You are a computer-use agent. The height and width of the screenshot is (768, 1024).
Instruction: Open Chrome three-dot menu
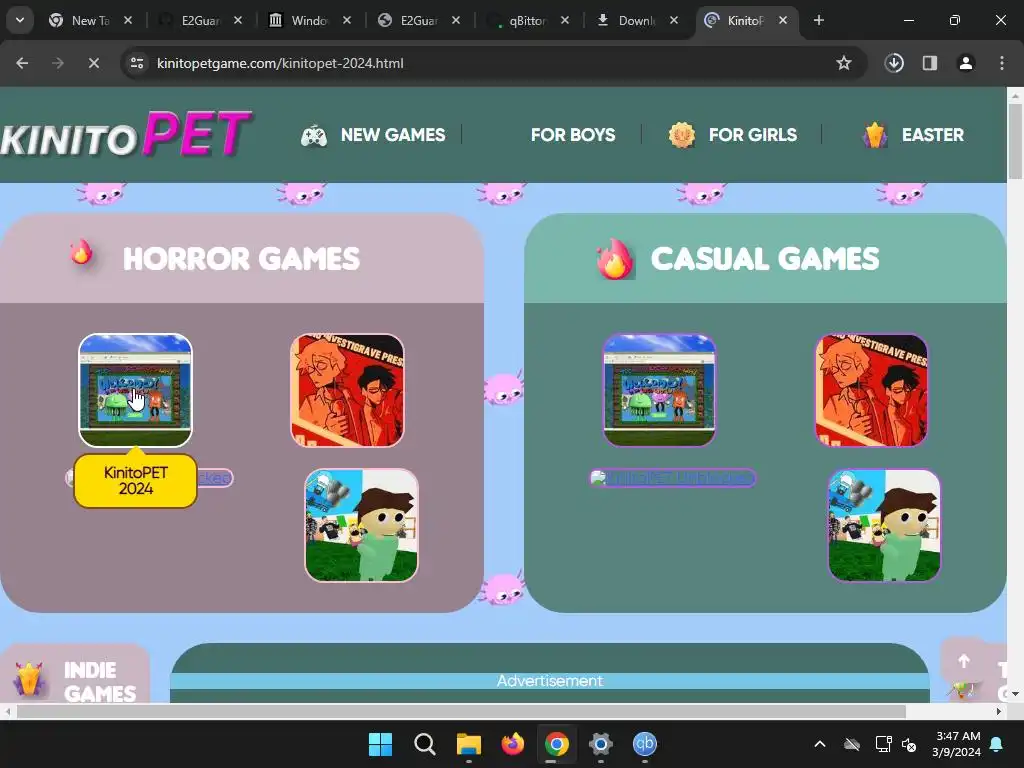[x=1002, y=63]
